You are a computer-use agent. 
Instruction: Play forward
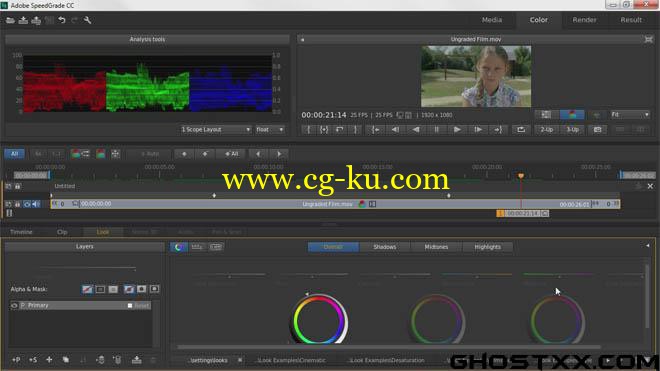(457, 130)
